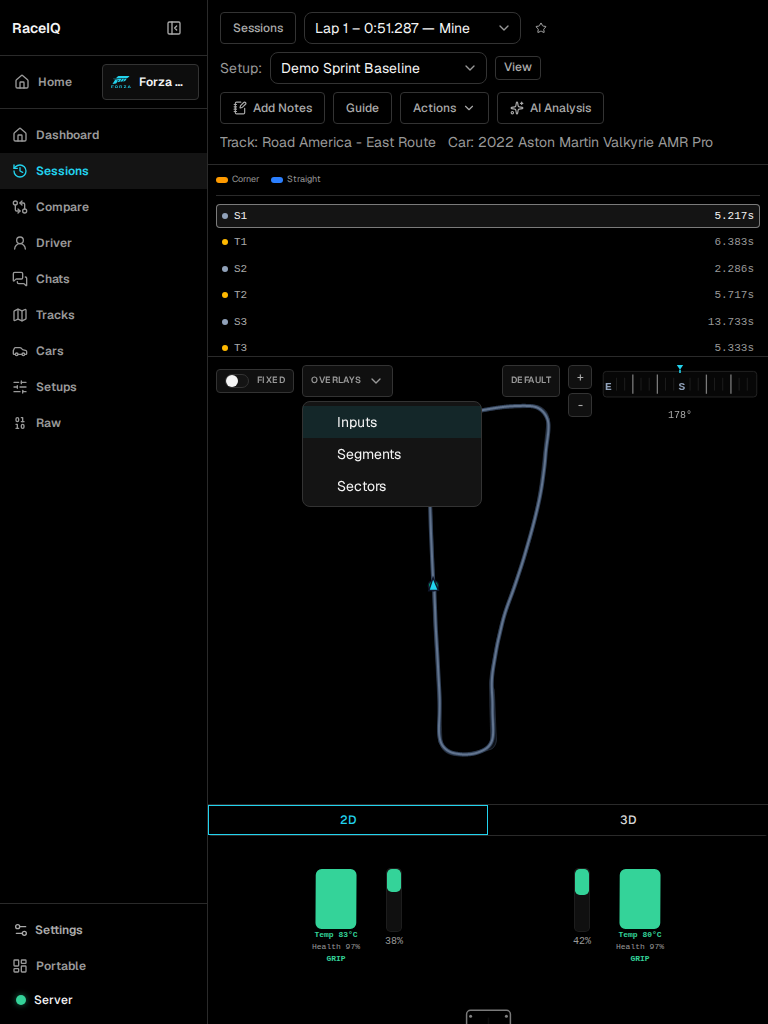Collapse the OVERLAYS dropdown

pyautogui.click(x=347, y=381)
